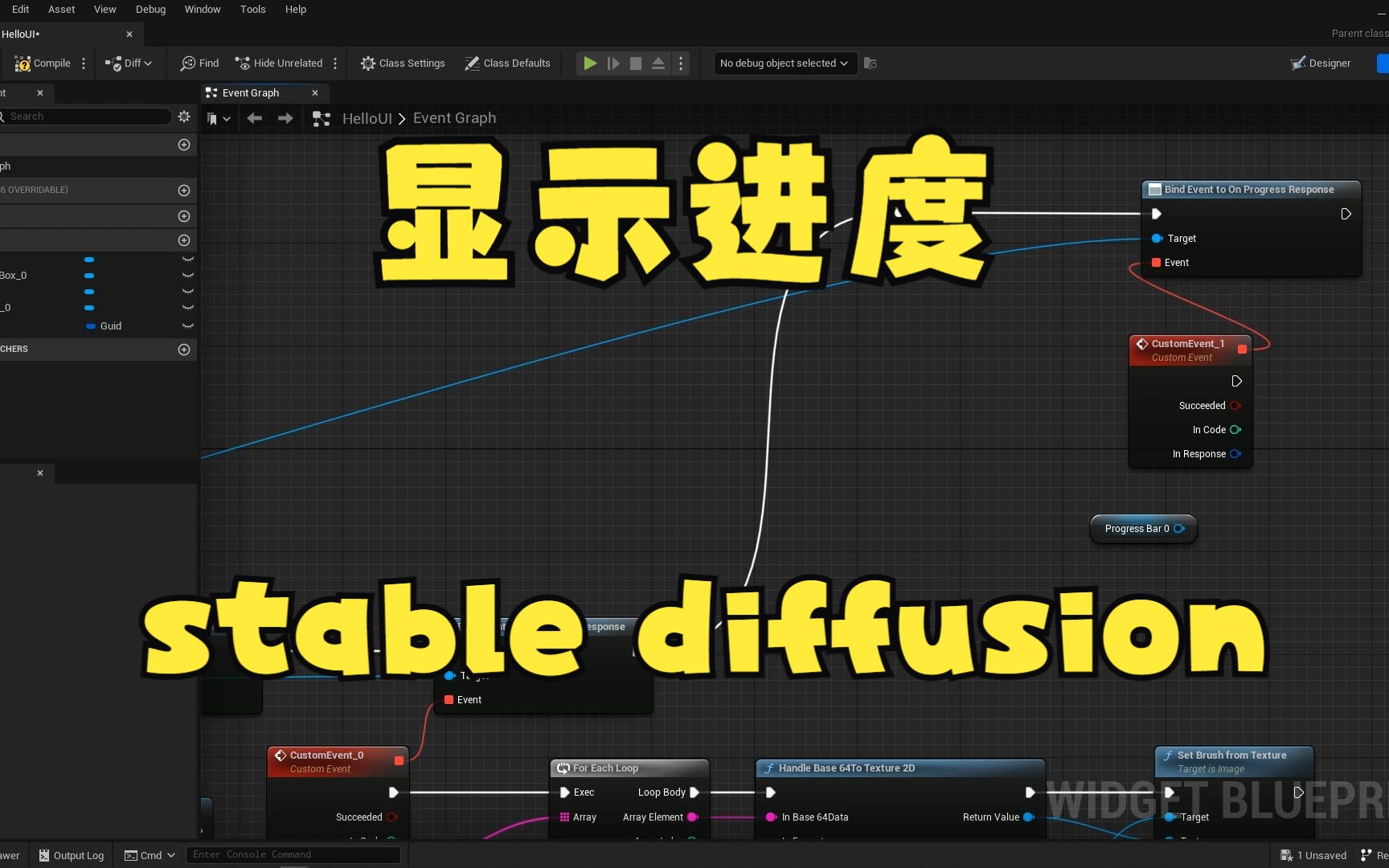Open Hide Unrelated options dots
Screen dimensions: 1389x868
(335, 63)
